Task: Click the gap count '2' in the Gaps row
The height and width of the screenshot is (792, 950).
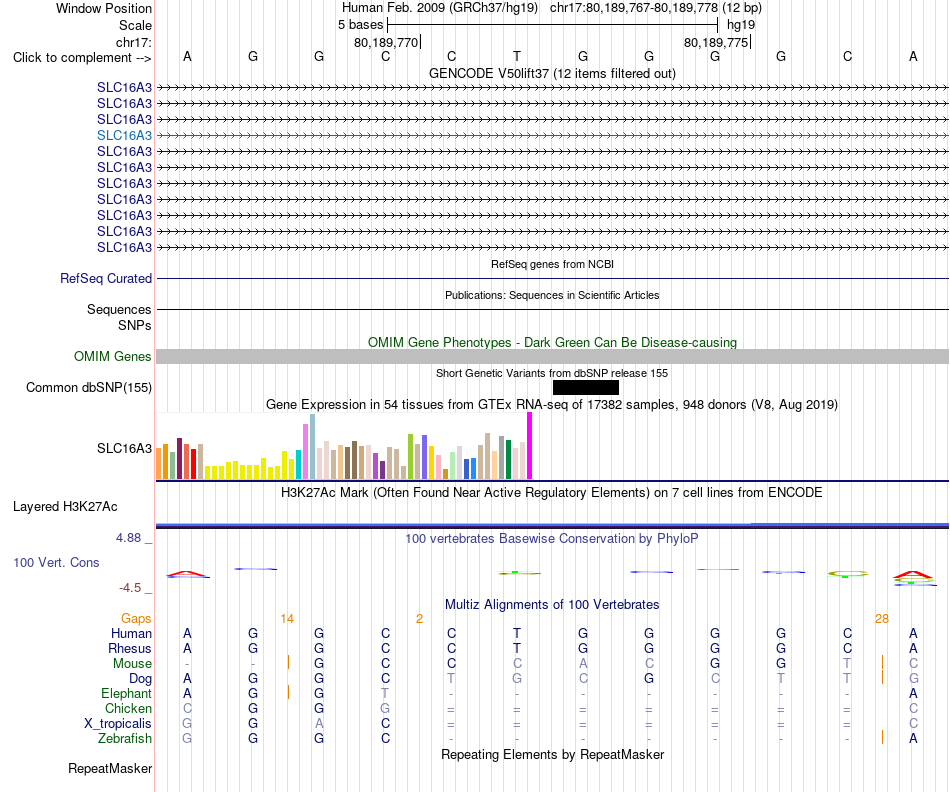Action: point(419,619)
